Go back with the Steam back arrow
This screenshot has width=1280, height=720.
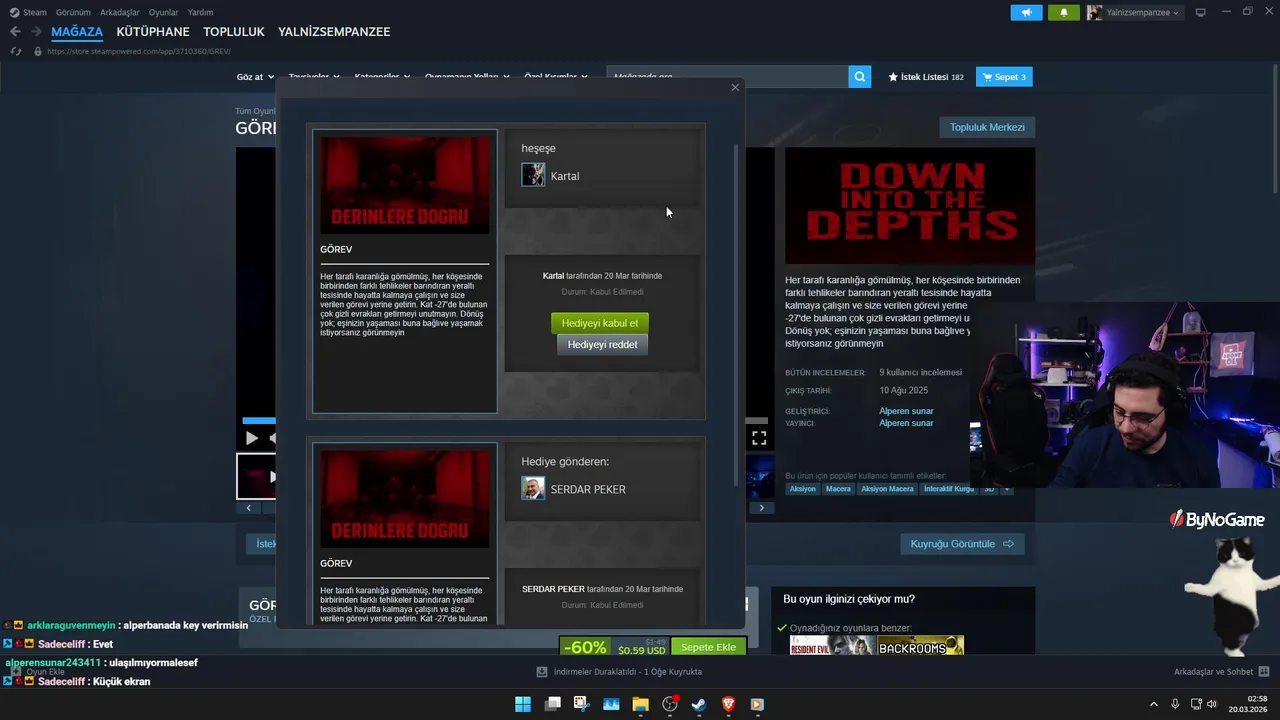[x=15, y=32]
